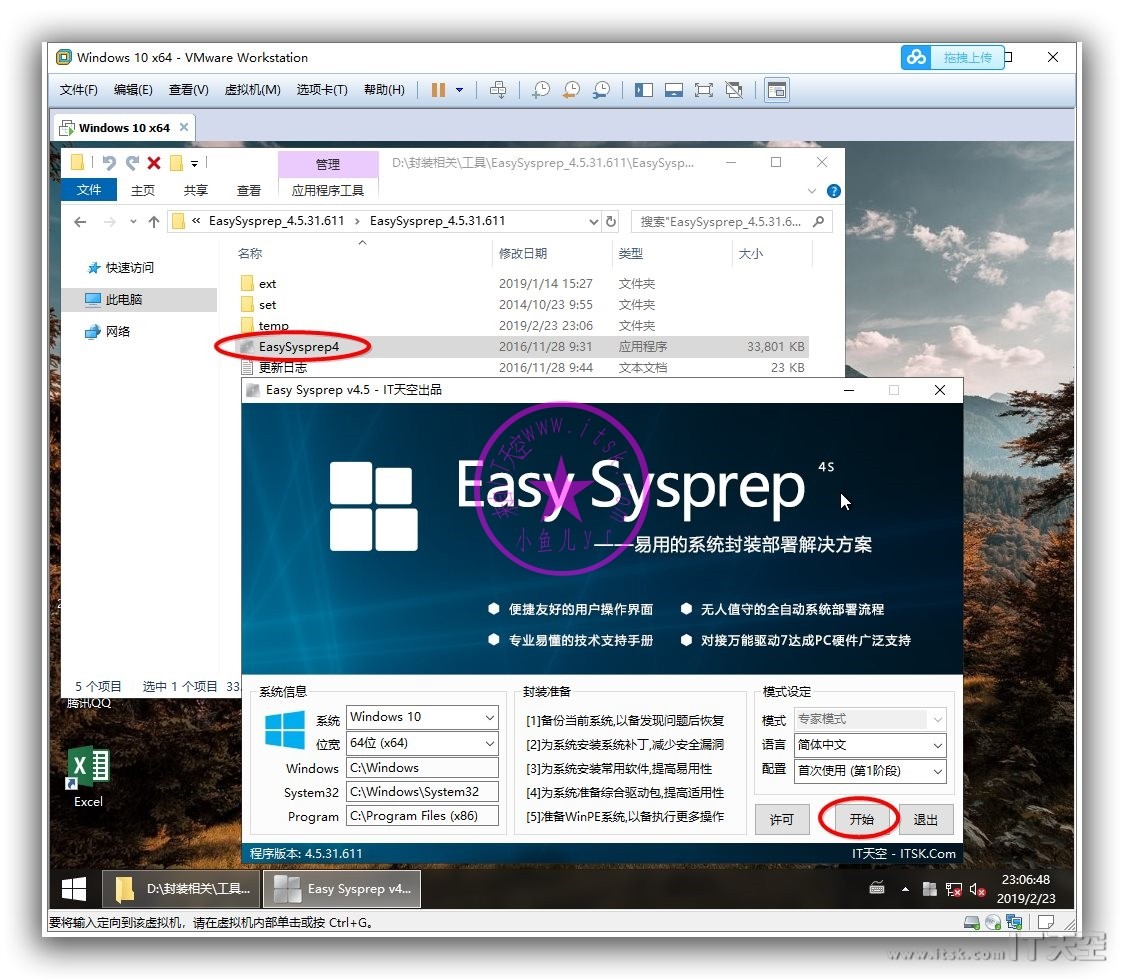Open the 应用程序工具 ribbon tab
The image size is (1124, 979).
tap(328, 190)
